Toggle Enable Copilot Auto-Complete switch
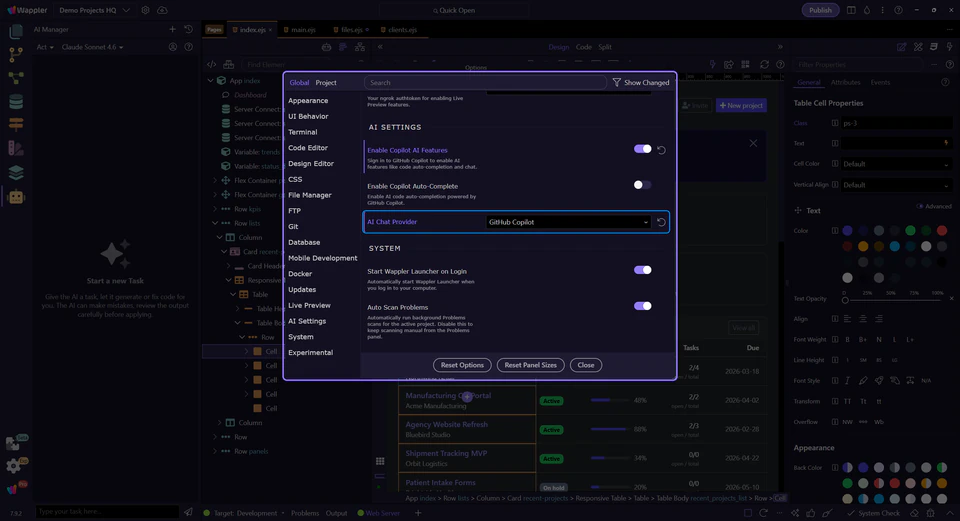 point(642,185)
